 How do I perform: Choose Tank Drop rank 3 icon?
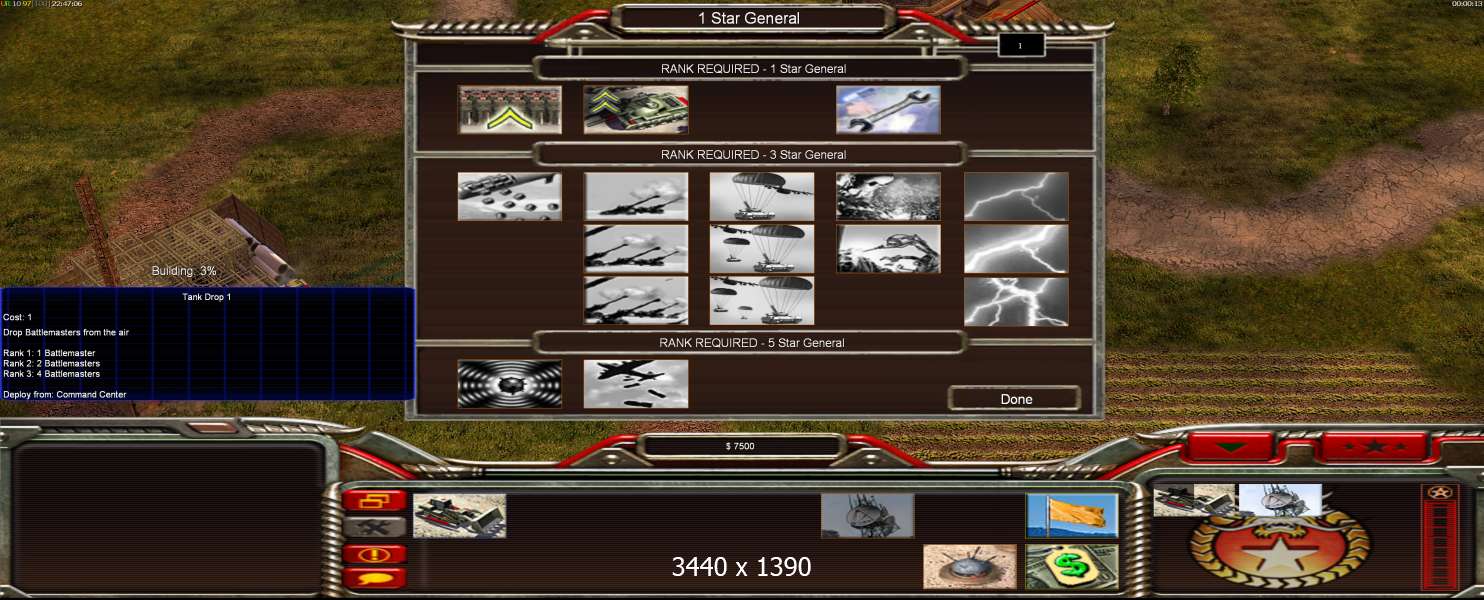pos(762,300)
